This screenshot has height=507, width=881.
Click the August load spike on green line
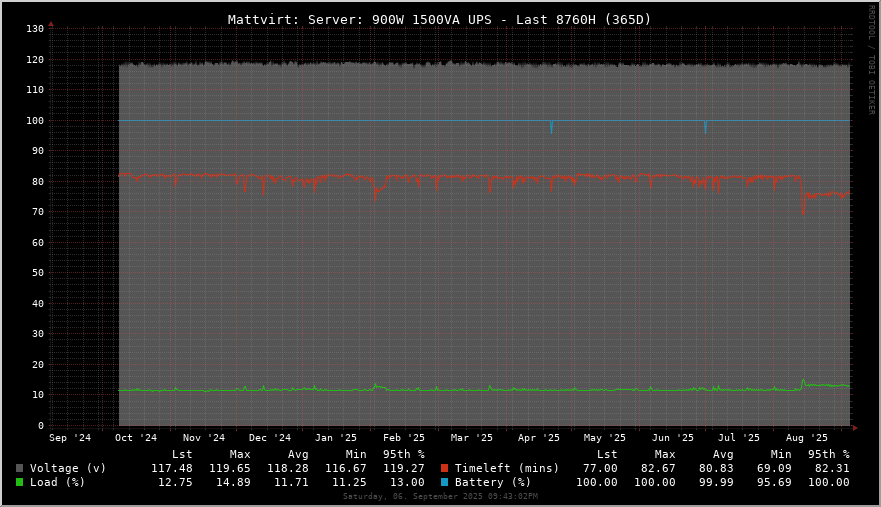(x=803, y=382)
